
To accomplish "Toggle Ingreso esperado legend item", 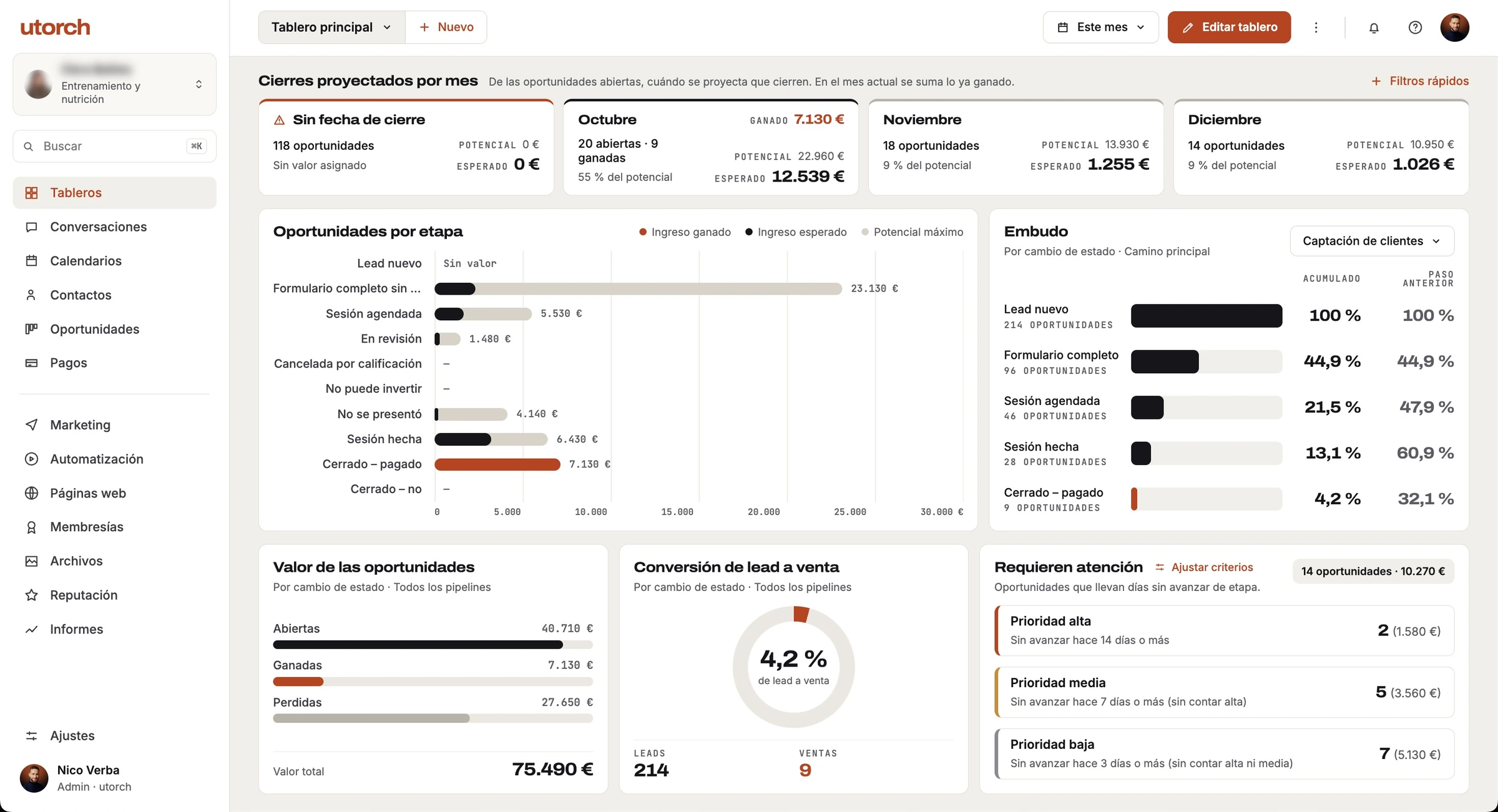I will tap(796, 232).
